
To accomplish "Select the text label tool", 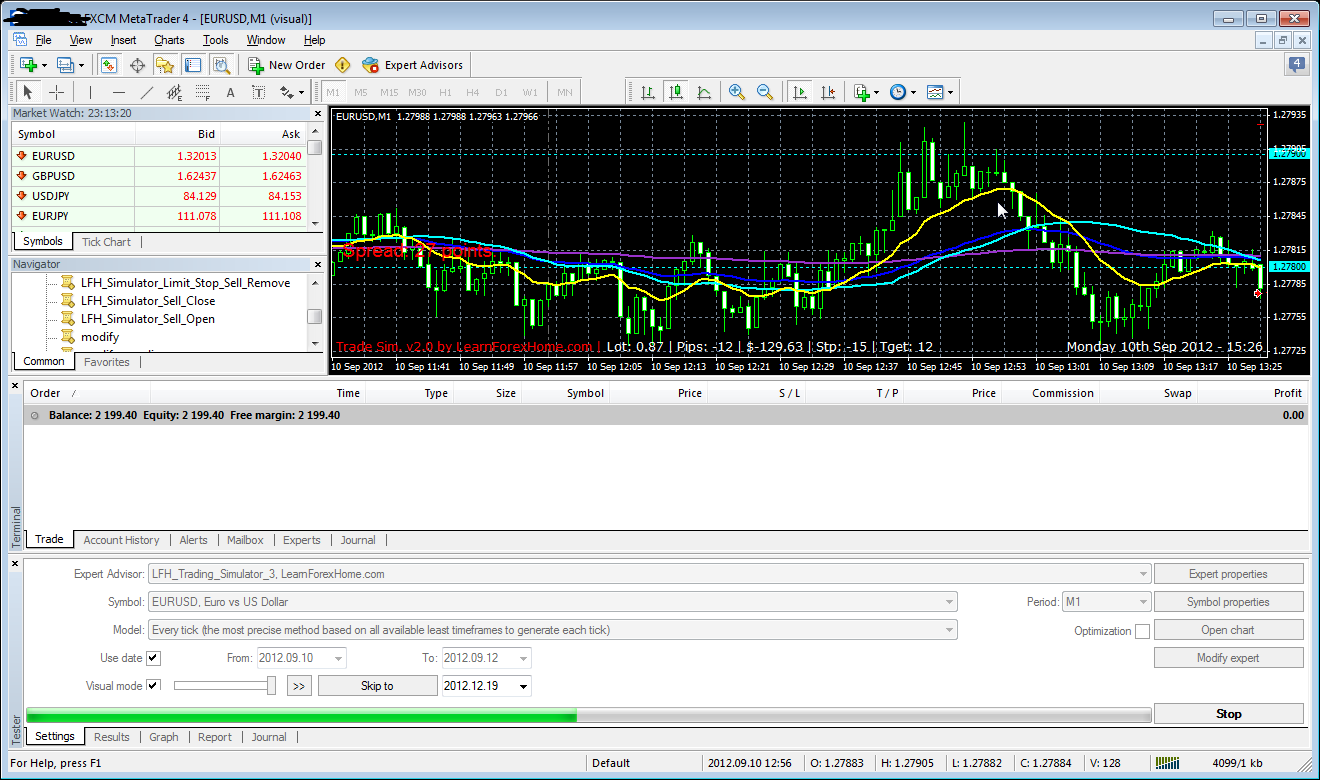I will point(258,92).
